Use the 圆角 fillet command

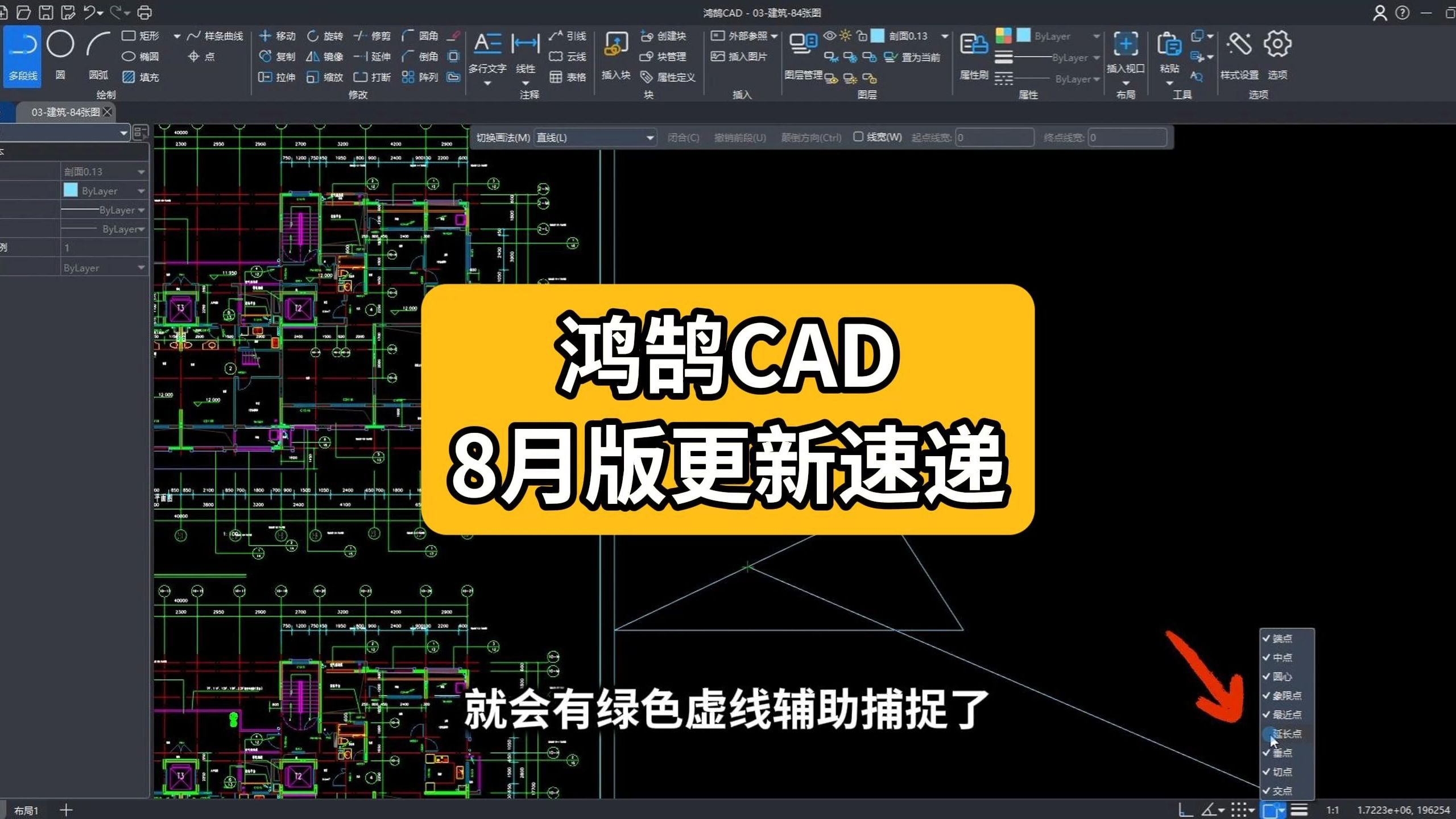(420, 36)
